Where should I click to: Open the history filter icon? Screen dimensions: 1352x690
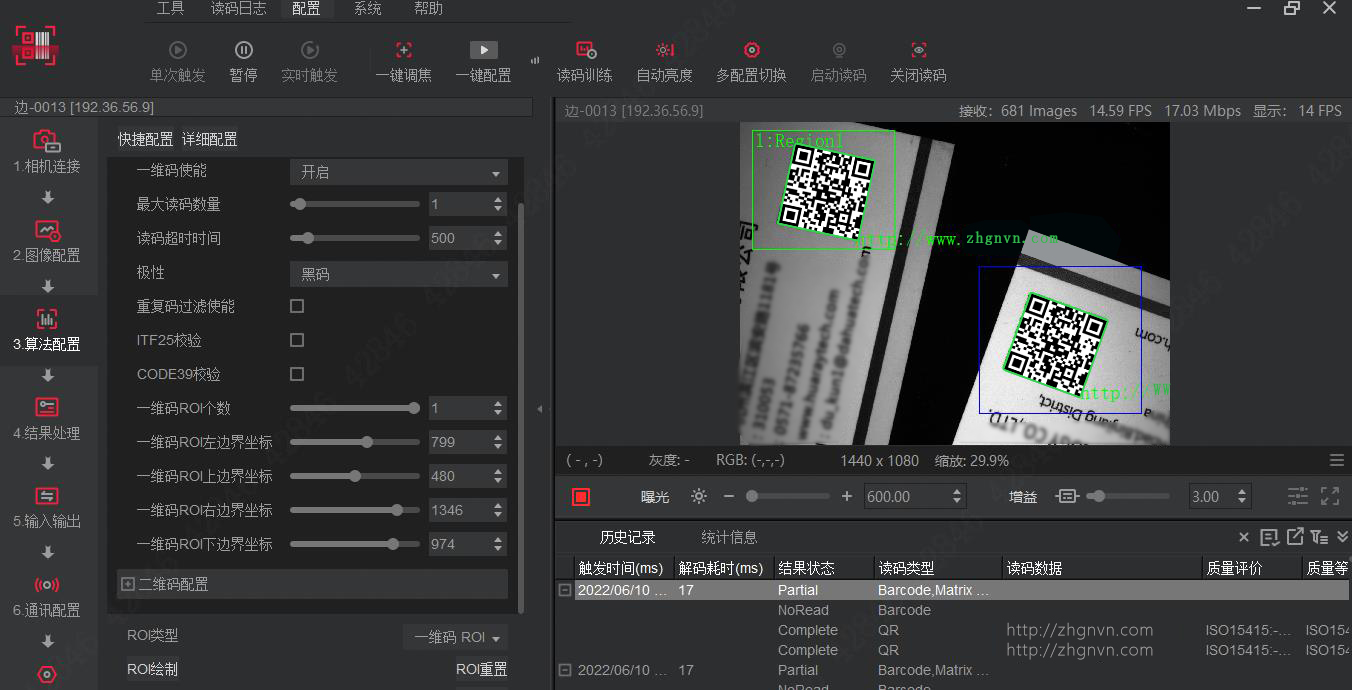point(1320,537)
